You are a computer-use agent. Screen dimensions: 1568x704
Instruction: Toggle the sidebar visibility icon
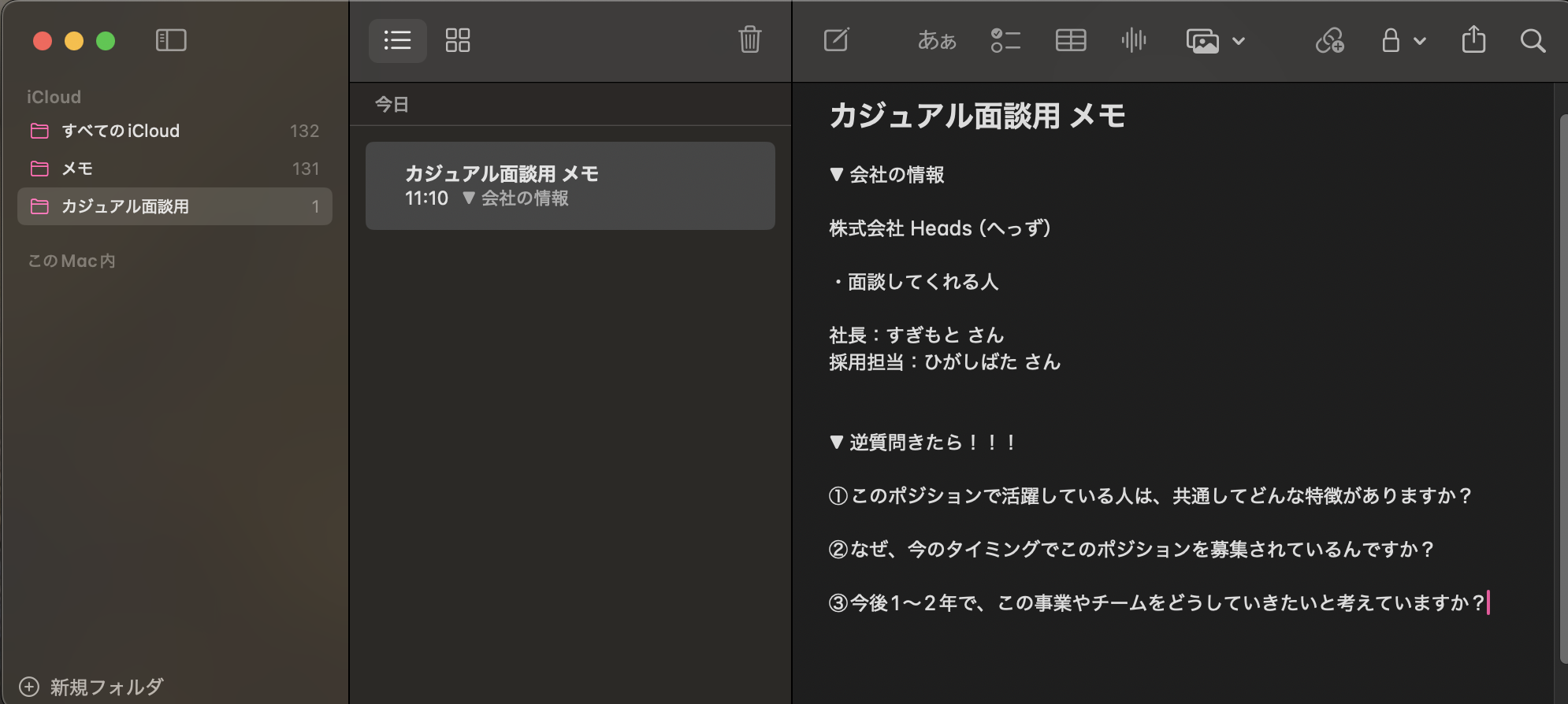(171, 40)
